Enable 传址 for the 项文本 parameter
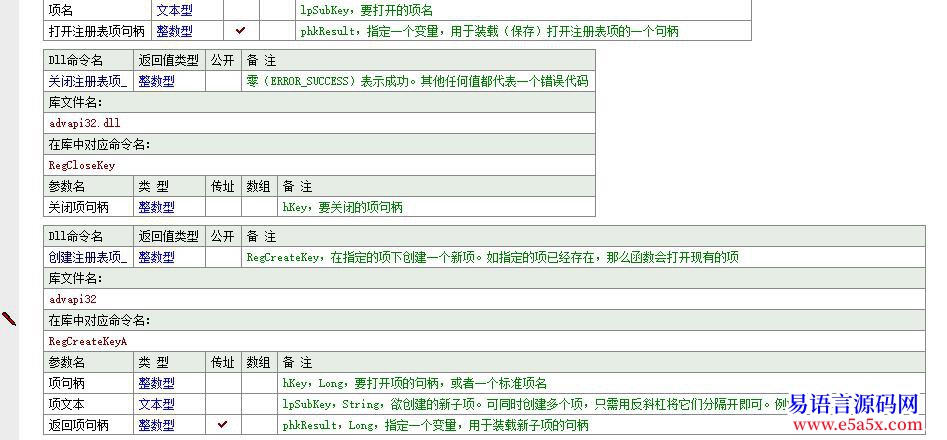This screenshot has height=440, width=947. (223, 404)
